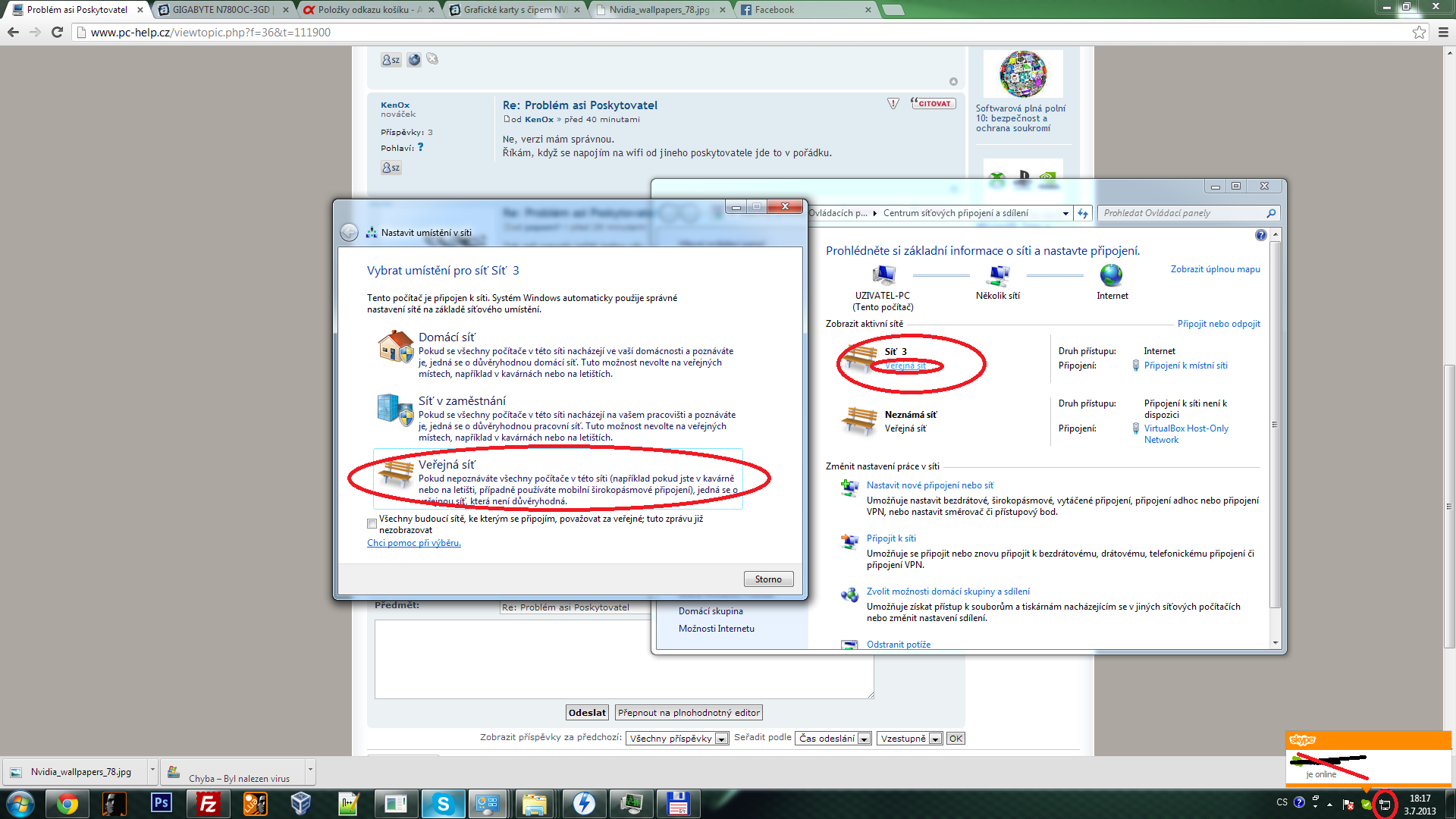Click the network tray icon
1456x819 pixels.
[1385, 804]
